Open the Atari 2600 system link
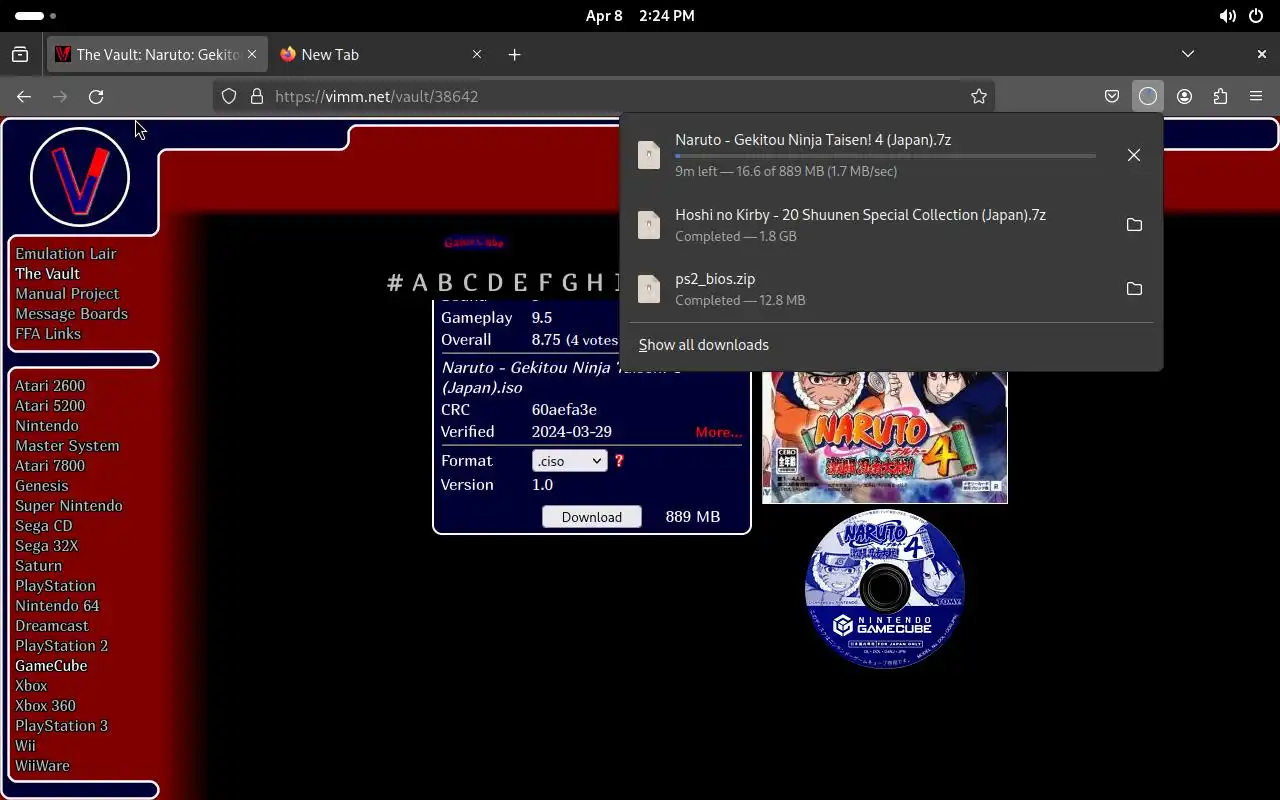Screen dimensions: 1280x800 (x=50, y=386)
